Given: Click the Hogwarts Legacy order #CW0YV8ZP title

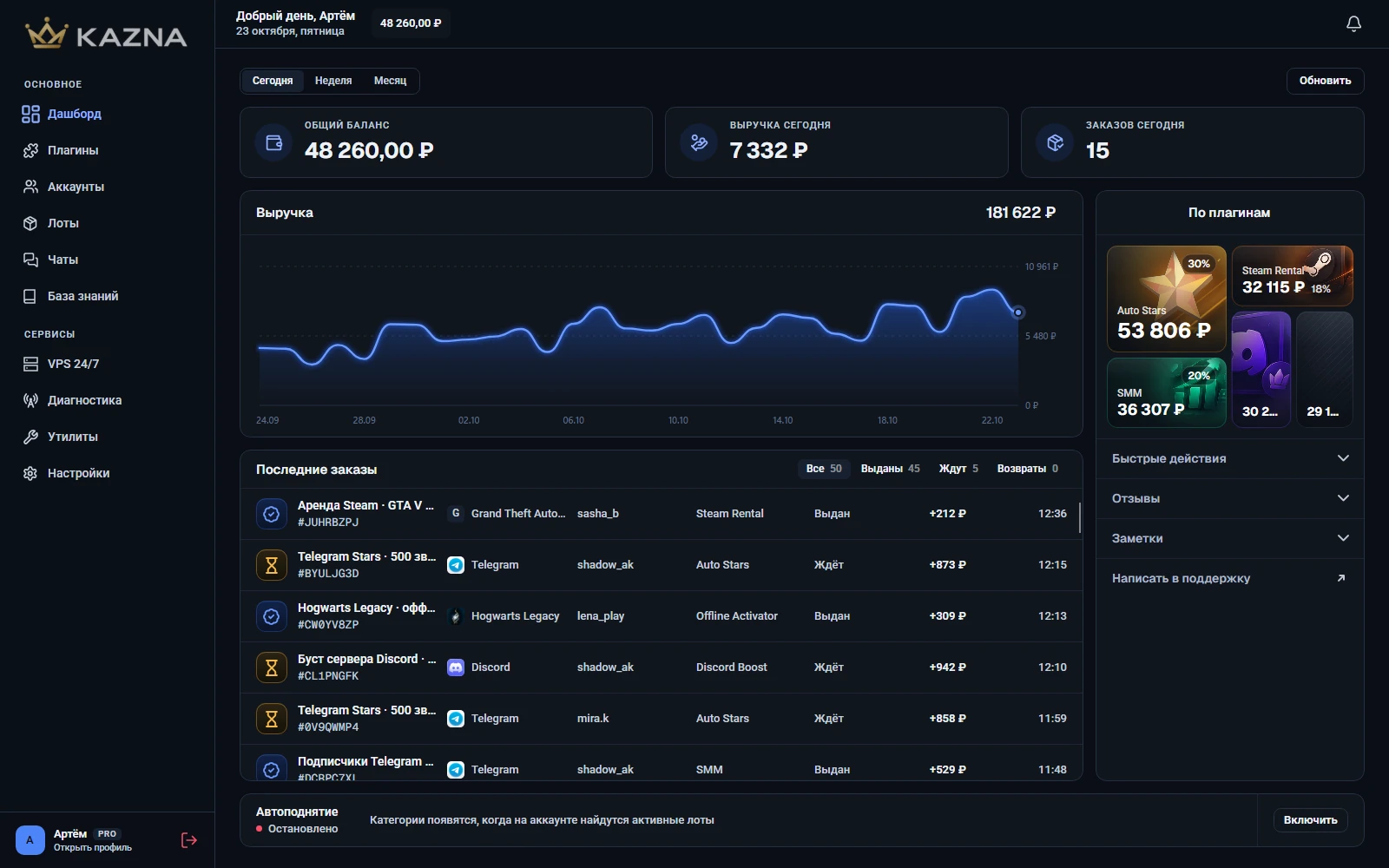Looking at the screenshot, I should [x=366, y=608].
